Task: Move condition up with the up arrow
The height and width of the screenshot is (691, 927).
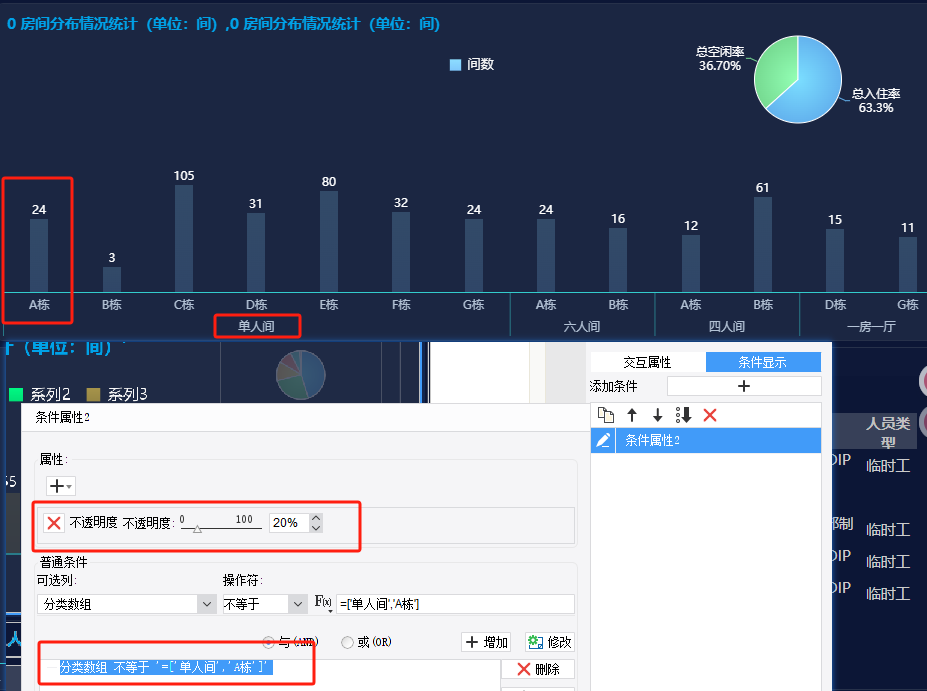Action: click(632, 415)
